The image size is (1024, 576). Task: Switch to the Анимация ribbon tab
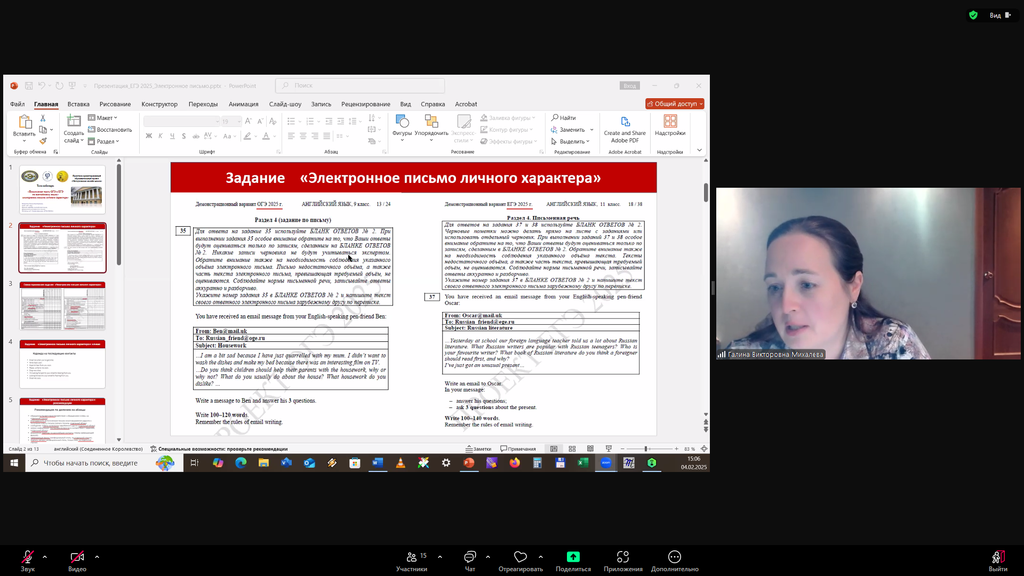click(x=244, y=104)
